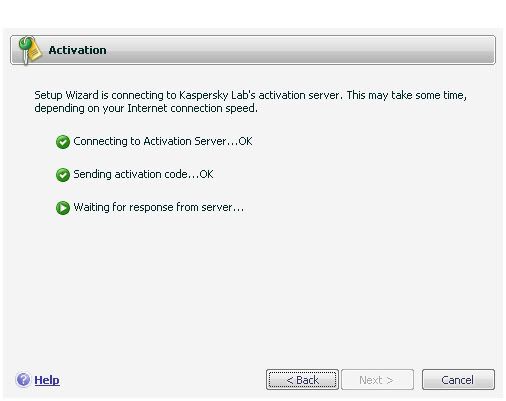Click the gray Activation header banner bar
506x401 pixels.
click(253, 50)
